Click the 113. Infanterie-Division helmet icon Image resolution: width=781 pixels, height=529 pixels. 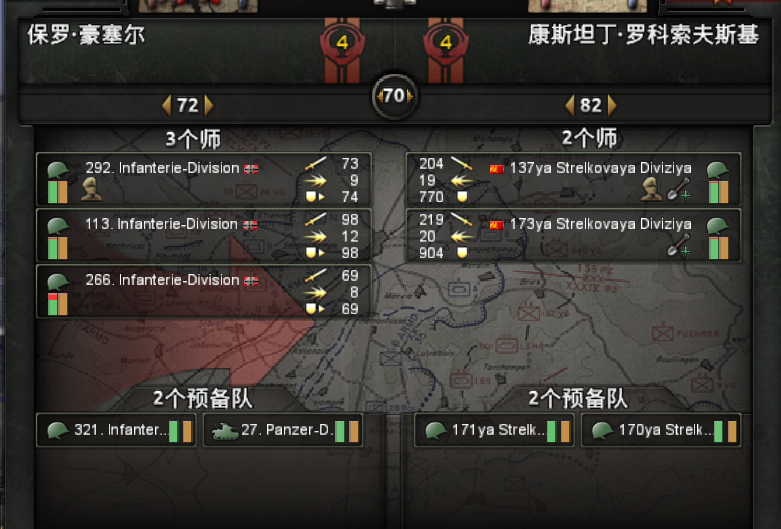pyautogui.click(x=58, y=226)
